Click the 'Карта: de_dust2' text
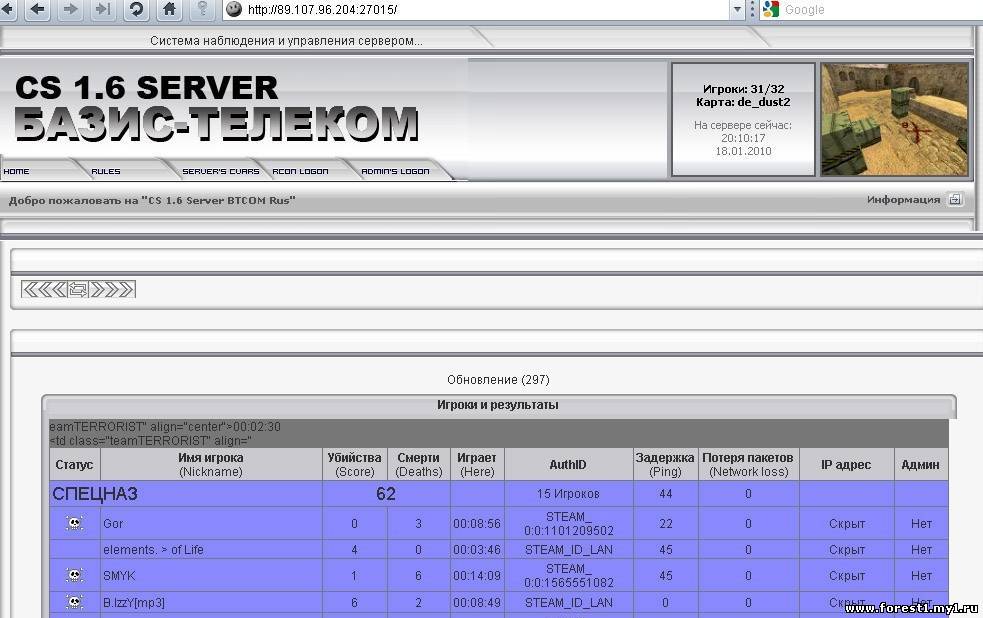The image size is (983, 618). [x=744, y=102]
